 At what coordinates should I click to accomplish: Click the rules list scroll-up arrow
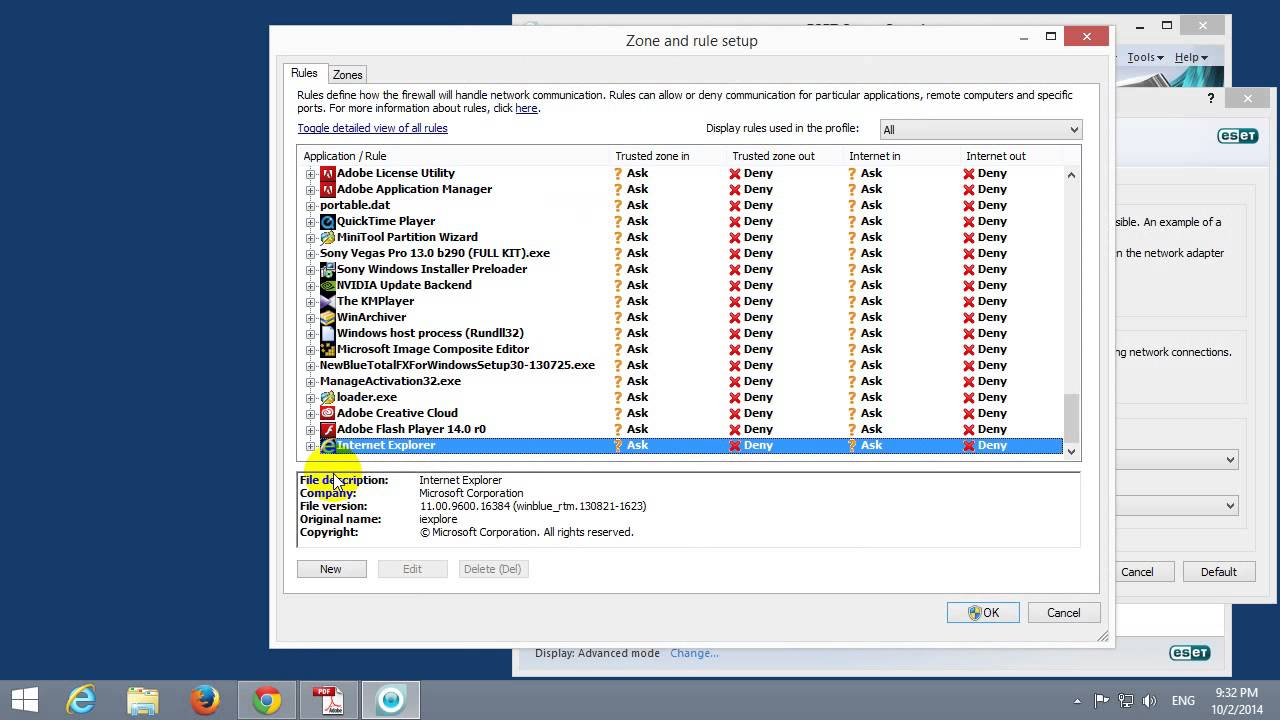(x=1071, y=175)
